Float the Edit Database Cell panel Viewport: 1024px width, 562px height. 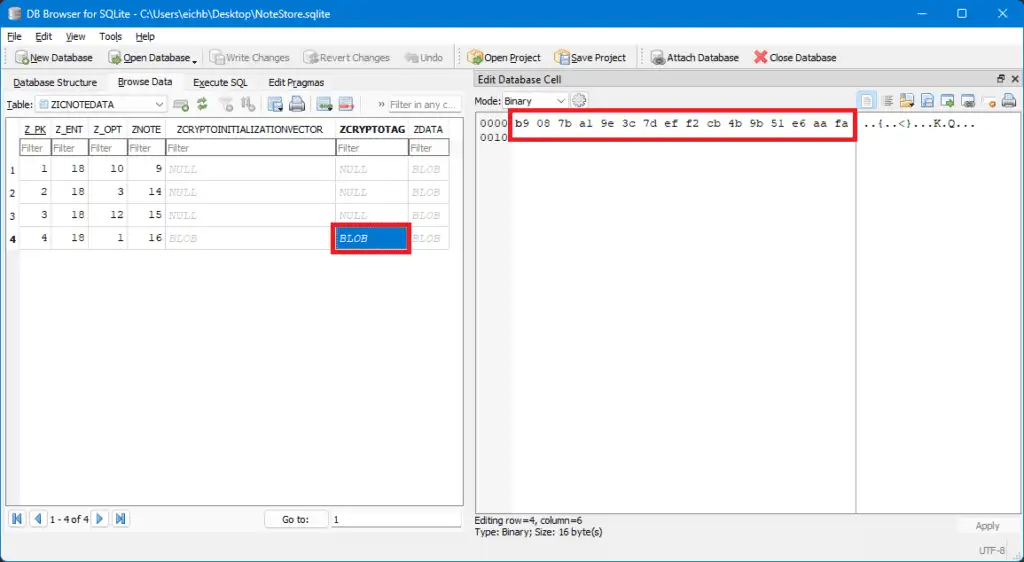1000,79
